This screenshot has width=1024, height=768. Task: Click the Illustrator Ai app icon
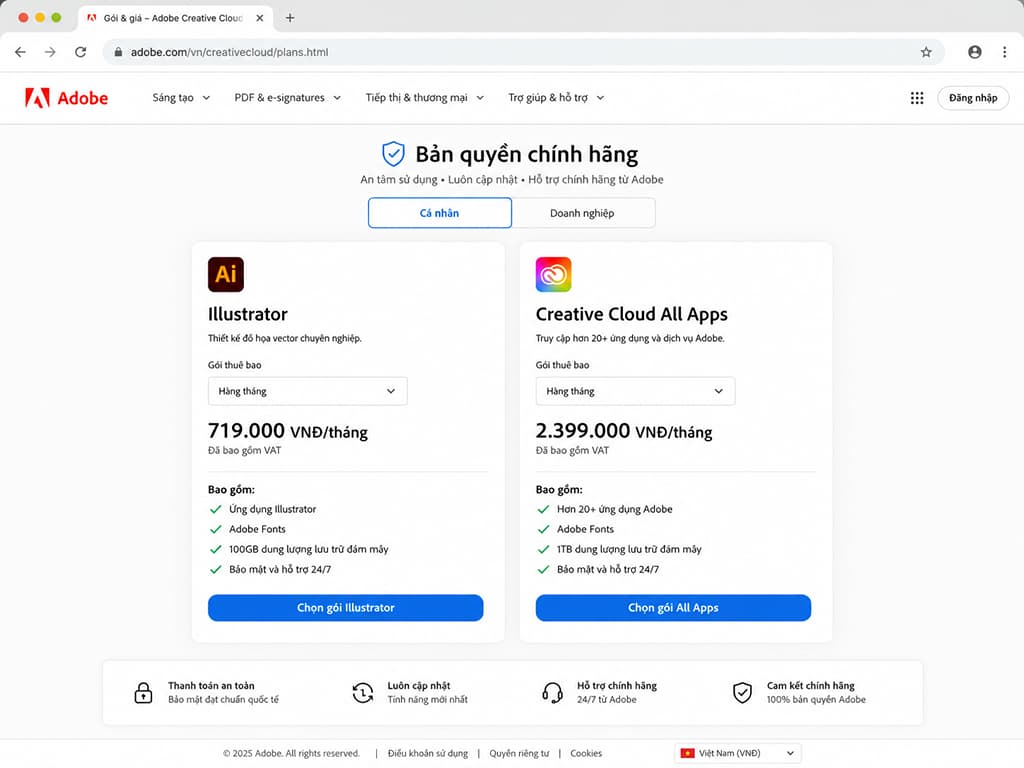pyautogui.click(x=226, y=274)
